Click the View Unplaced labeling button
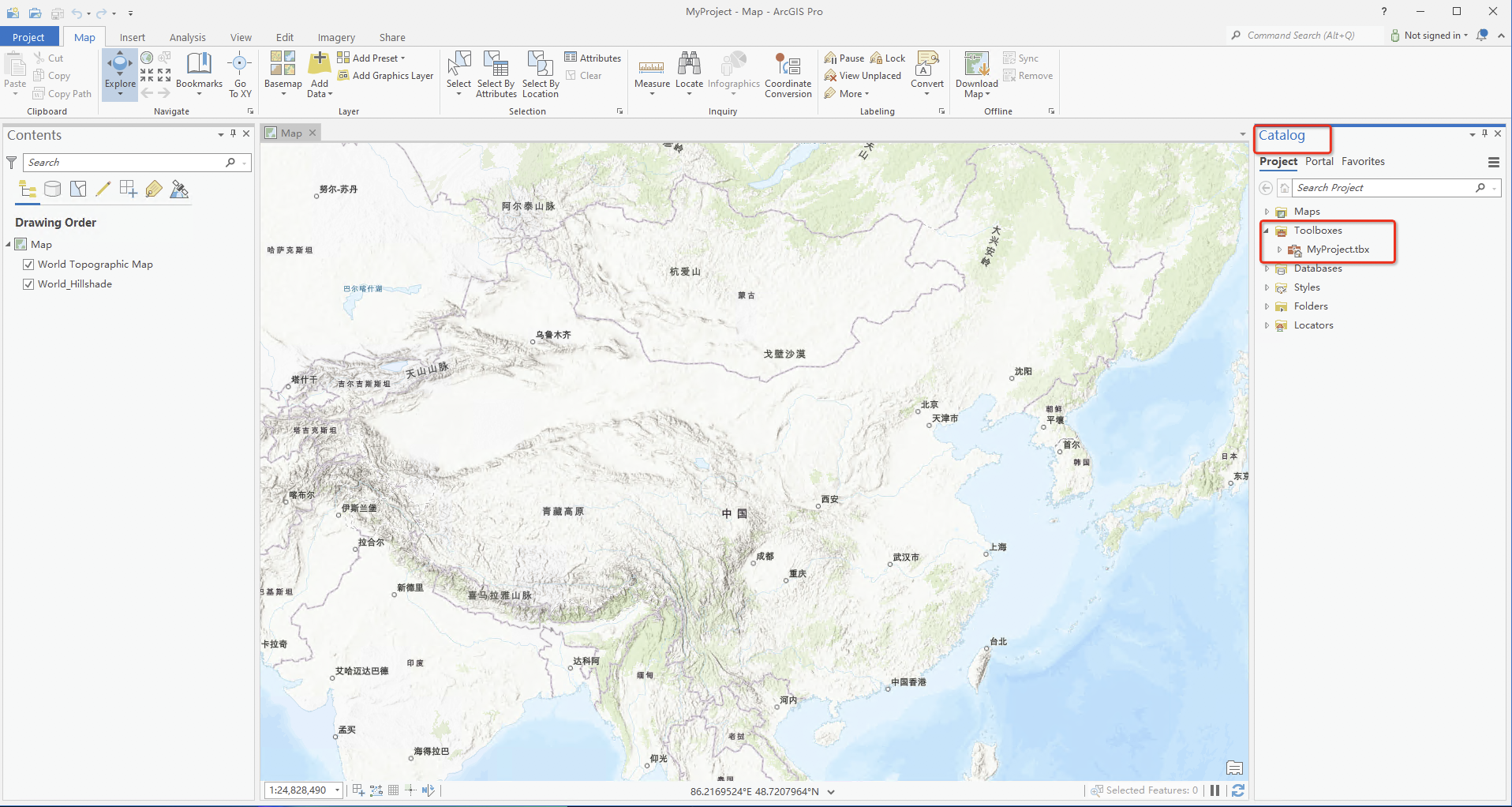 coord(863,76)
